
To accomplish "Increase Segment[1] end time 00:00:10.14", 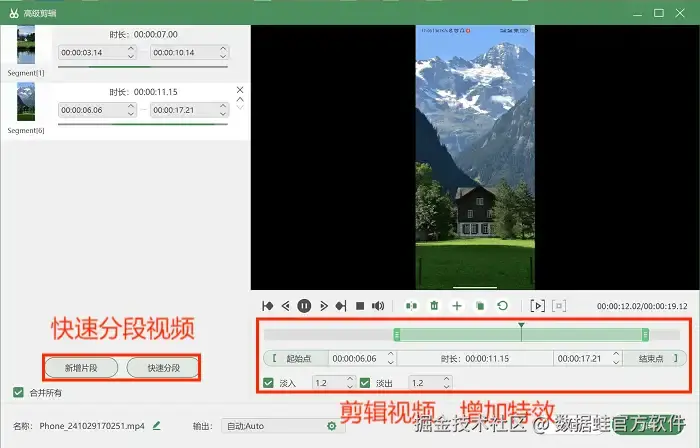I will [x=223, y=49].
